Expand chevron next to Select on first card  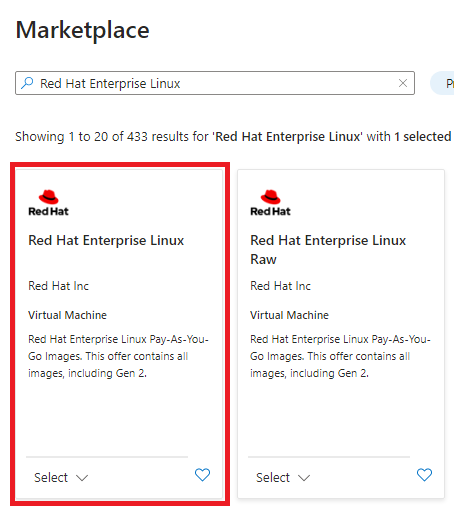click(x=82, y=478)
